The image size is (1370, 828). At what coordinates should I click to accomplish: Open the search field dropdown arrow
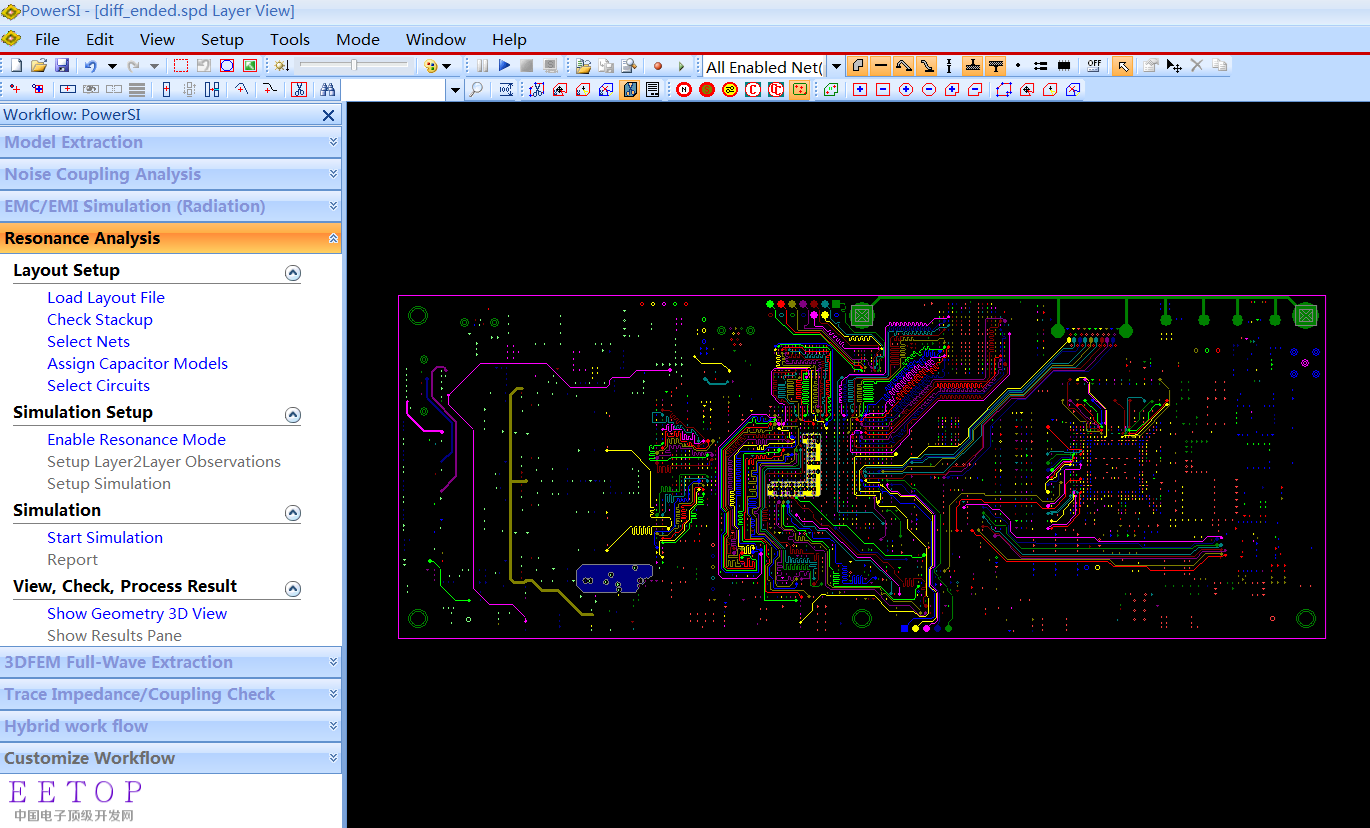point(455,90)
